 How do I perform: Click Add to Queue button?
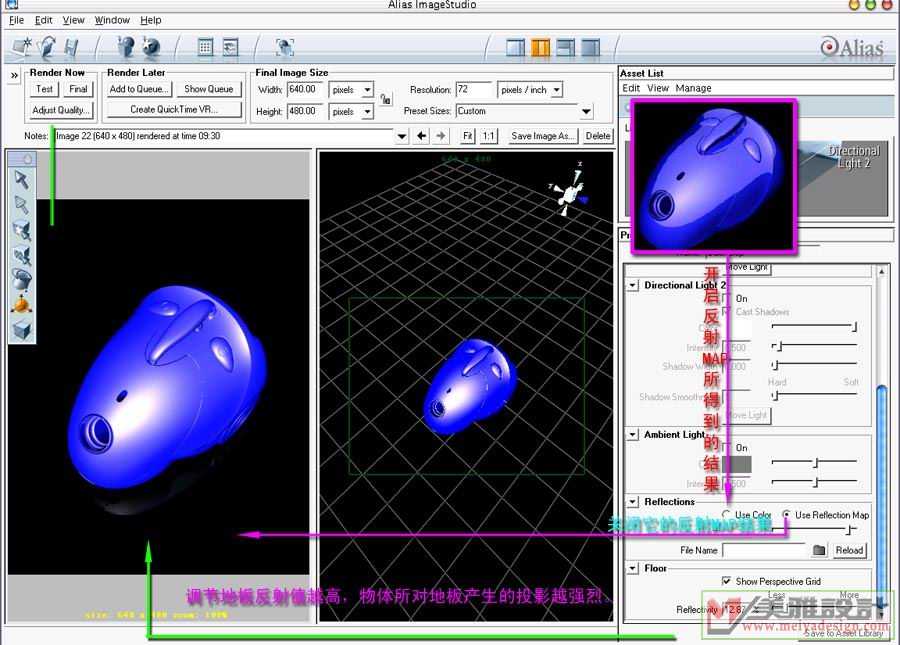pos(139,90)
